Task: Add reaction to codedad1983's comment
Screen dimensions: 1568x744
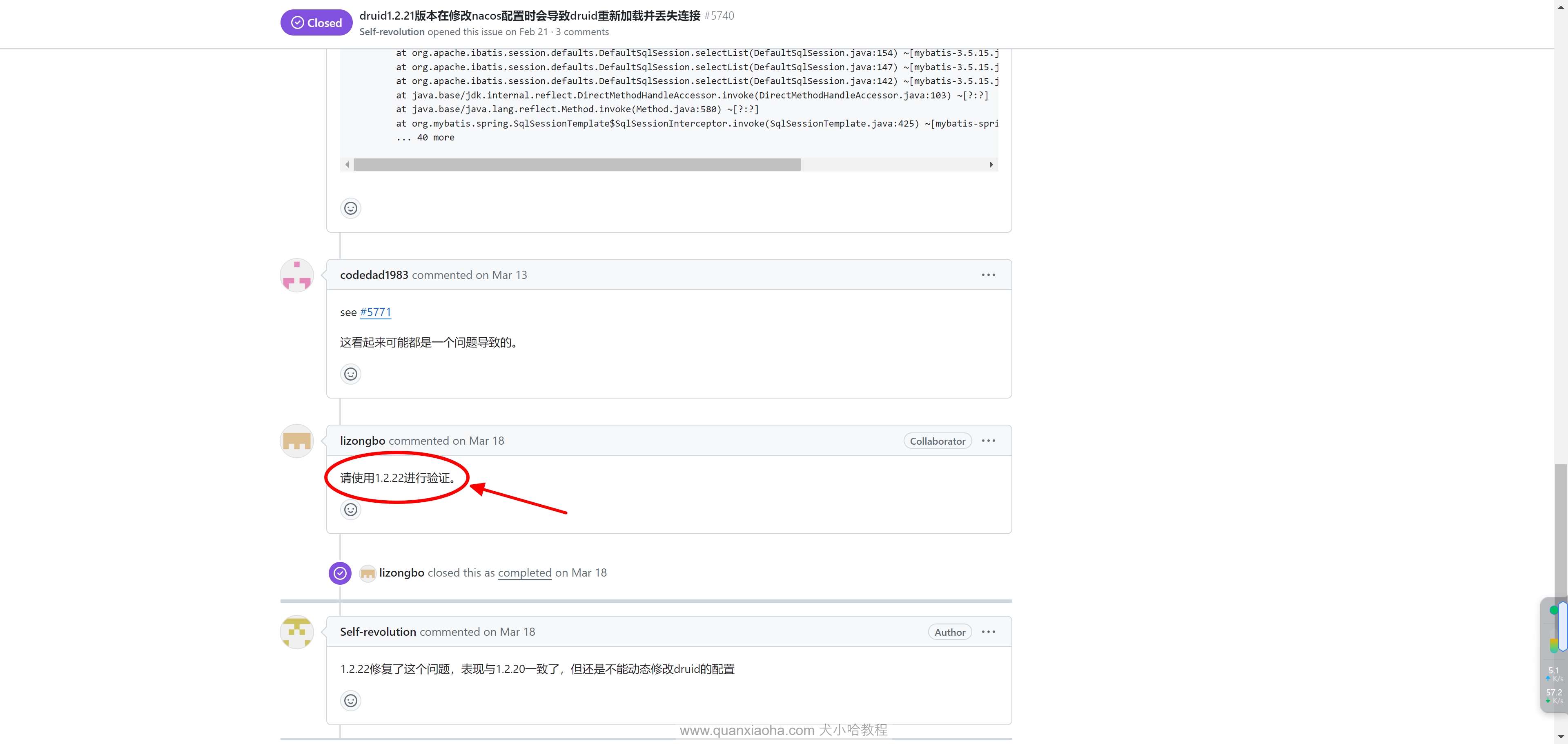Action: tap(351, 374)
